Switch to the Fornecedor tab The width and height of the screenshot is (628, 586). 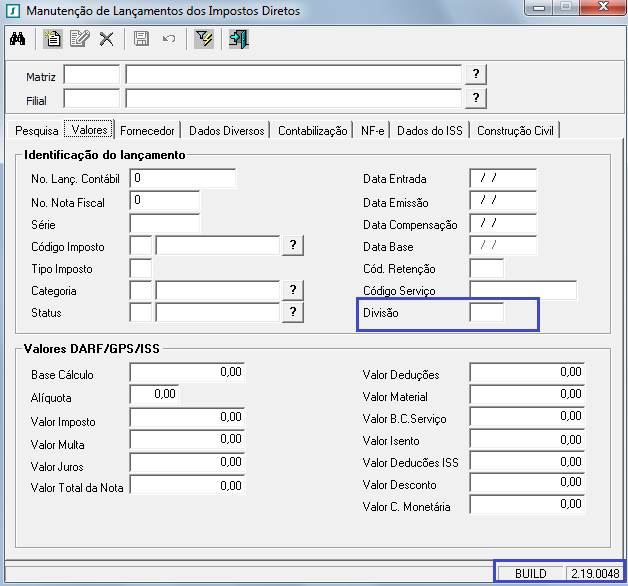[x=148, y=131]
